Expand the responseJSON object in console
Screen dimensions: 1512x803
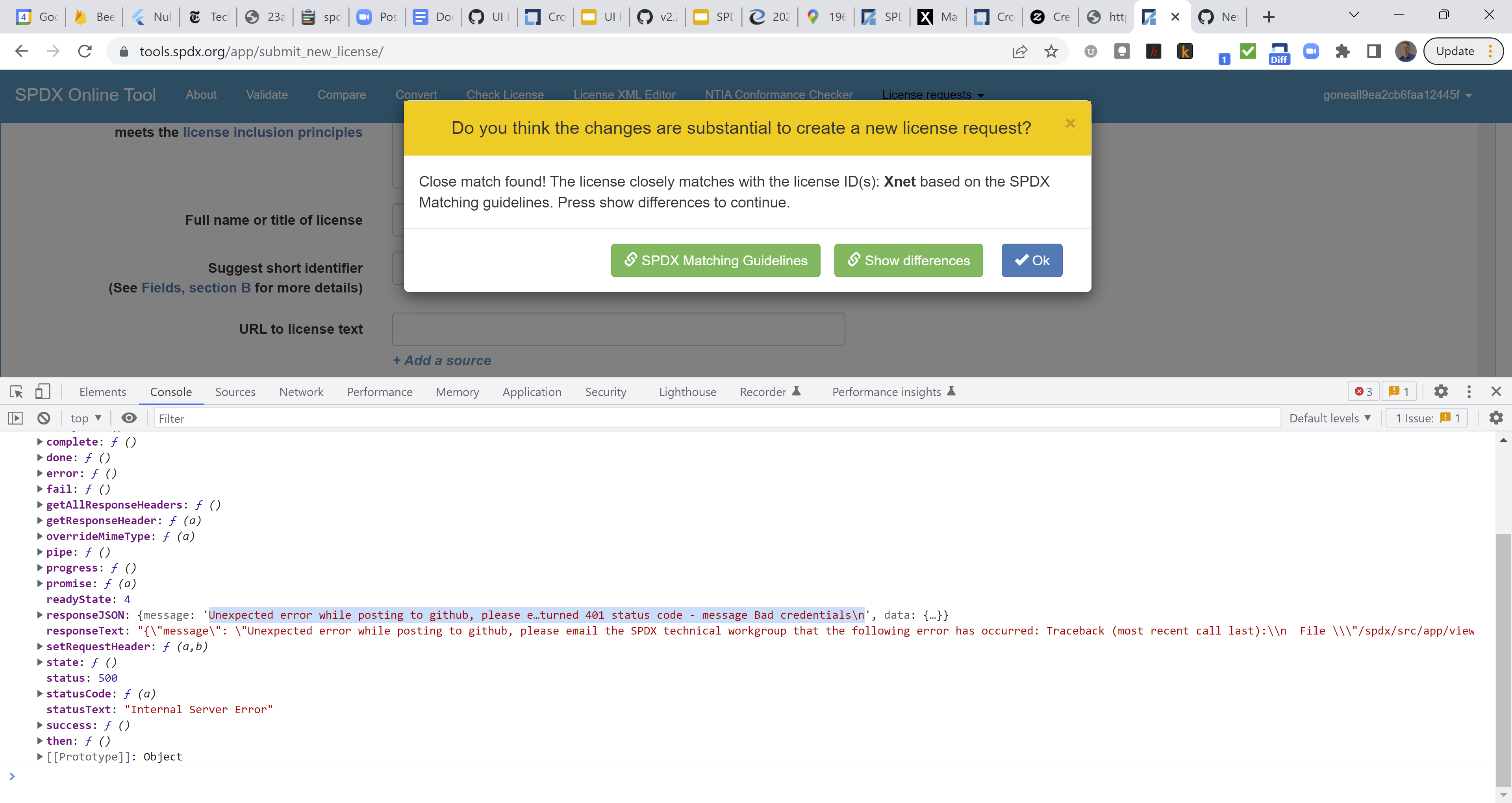(39, 614)
